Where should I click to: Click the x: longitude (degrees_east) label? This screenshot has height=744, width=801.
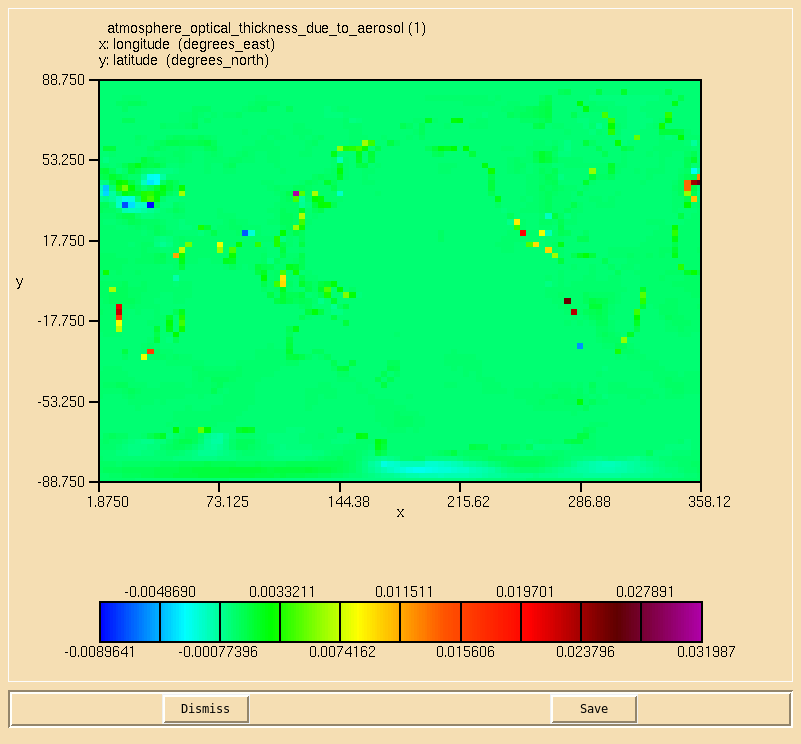187,44
